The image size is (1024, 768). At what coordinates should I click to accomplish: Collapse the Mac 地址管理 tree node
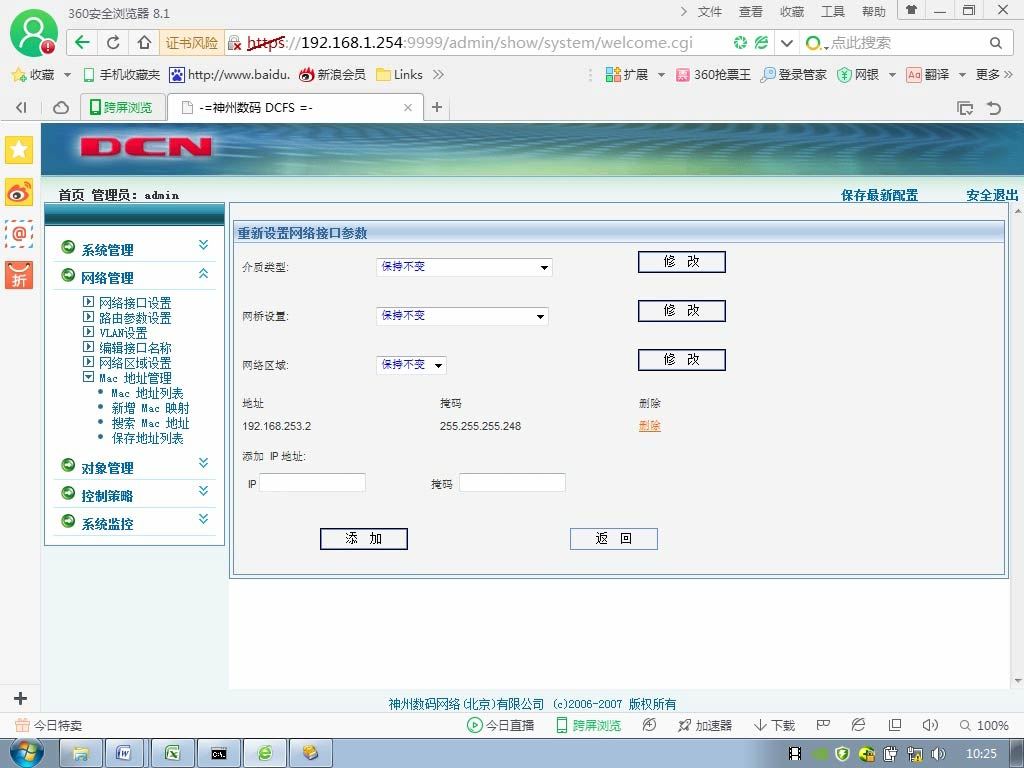(x=88, y=377)
